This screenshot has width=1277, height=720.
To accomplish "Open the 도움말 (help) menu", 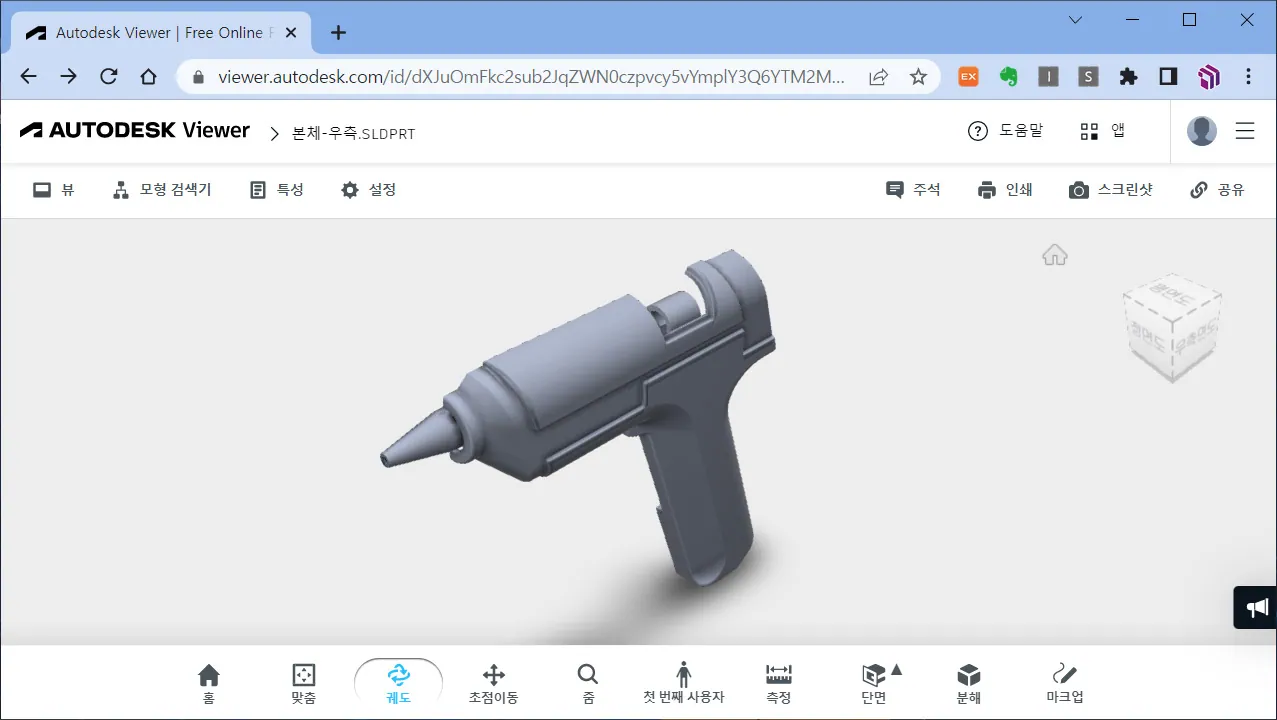I will 1005,131.
